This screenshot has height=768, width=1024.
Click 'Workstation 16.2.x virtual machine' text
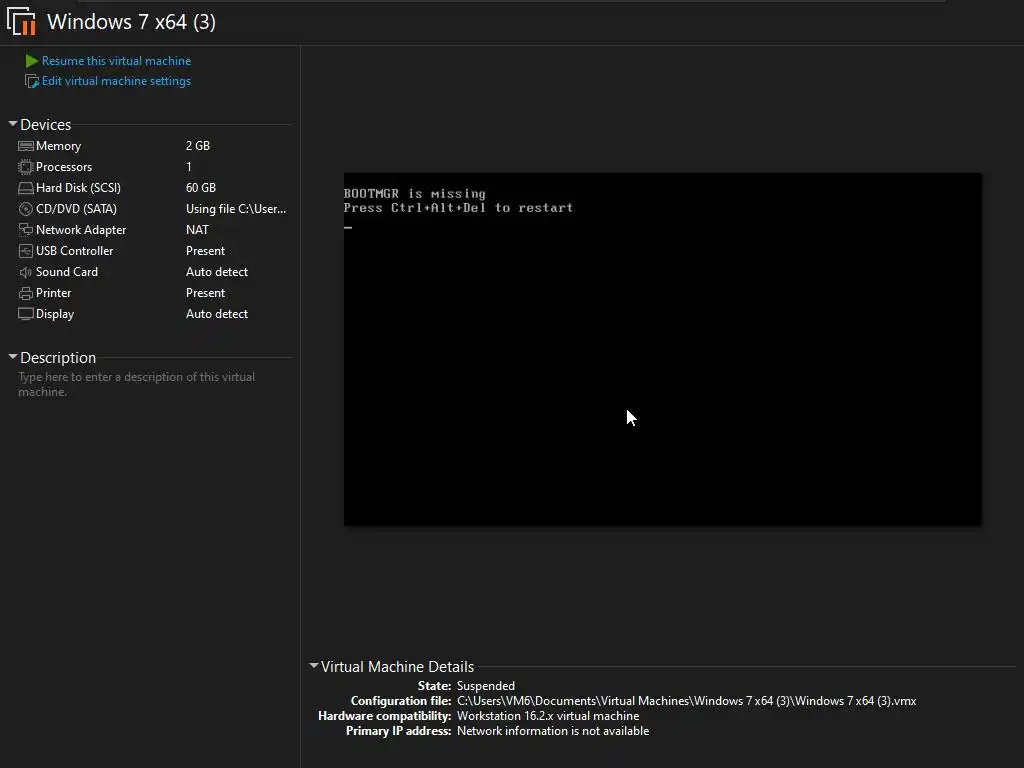(x=548, y=716)
